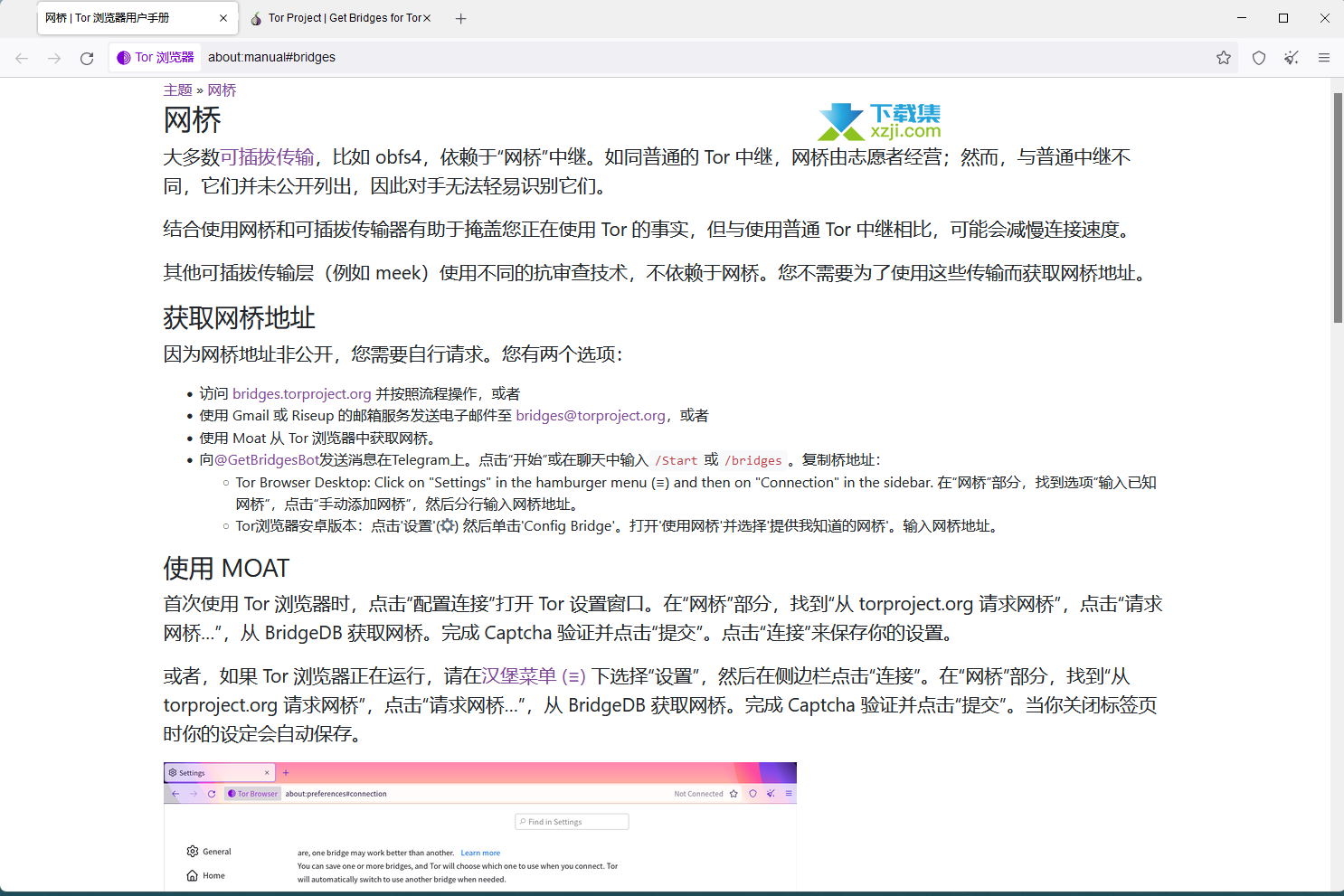Follow the bridges.torproject.org link

(301, 393)
